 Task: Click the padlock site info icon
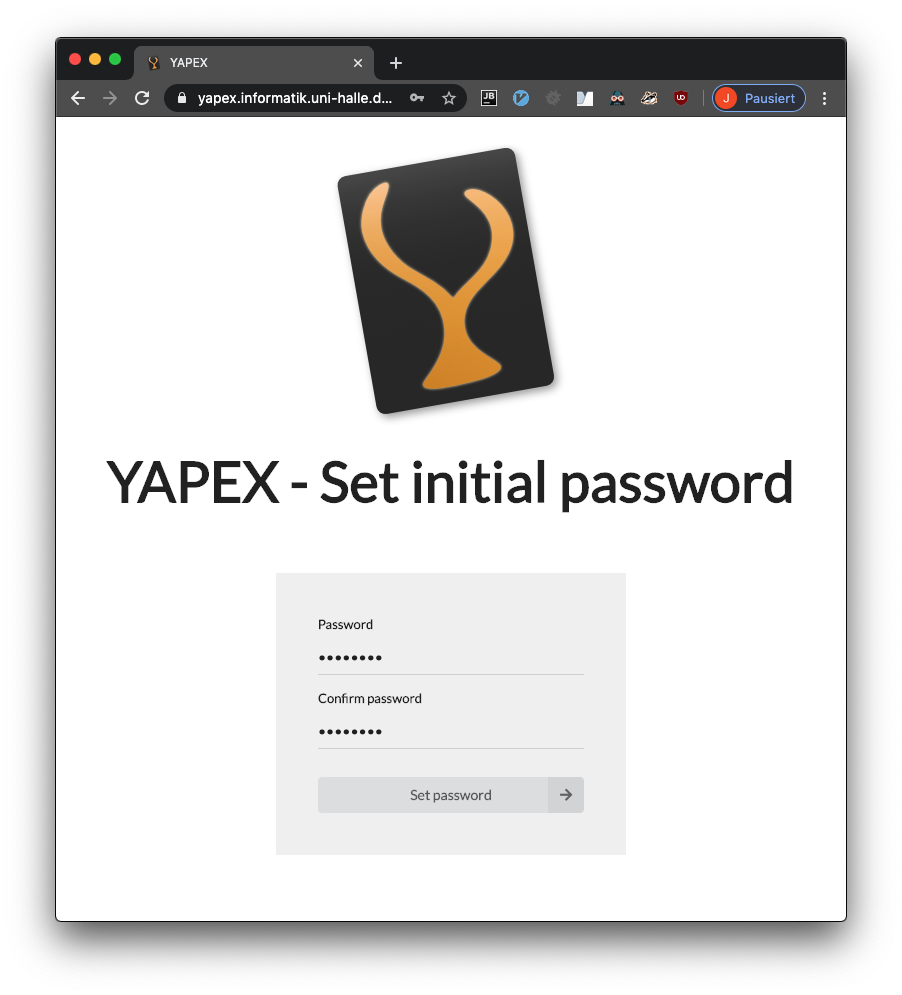click(182, 98)
